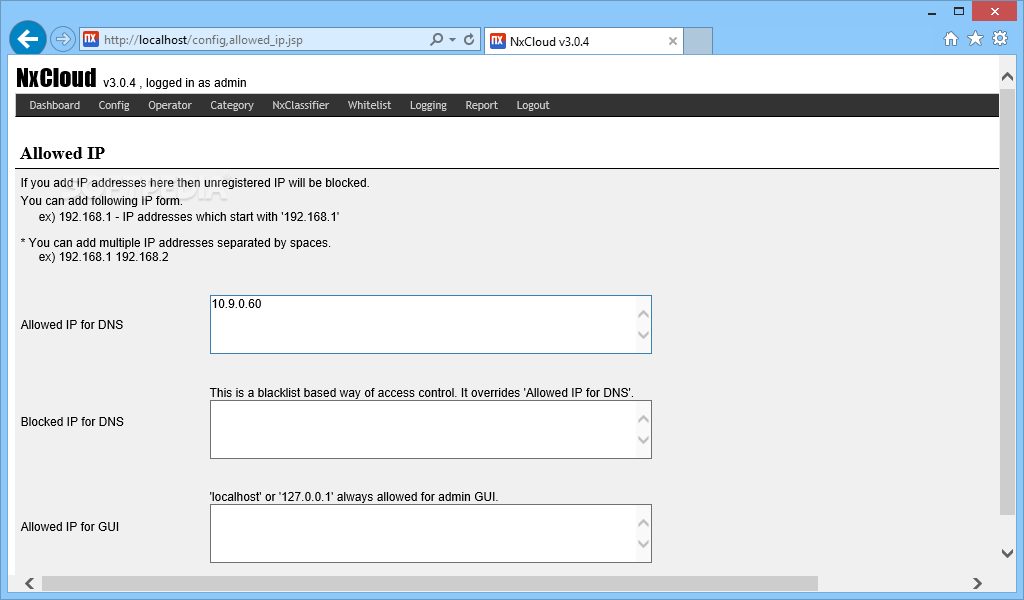Click the horizontal scrollbar left arrow
1024x600 pixels.
coord(29,583)
